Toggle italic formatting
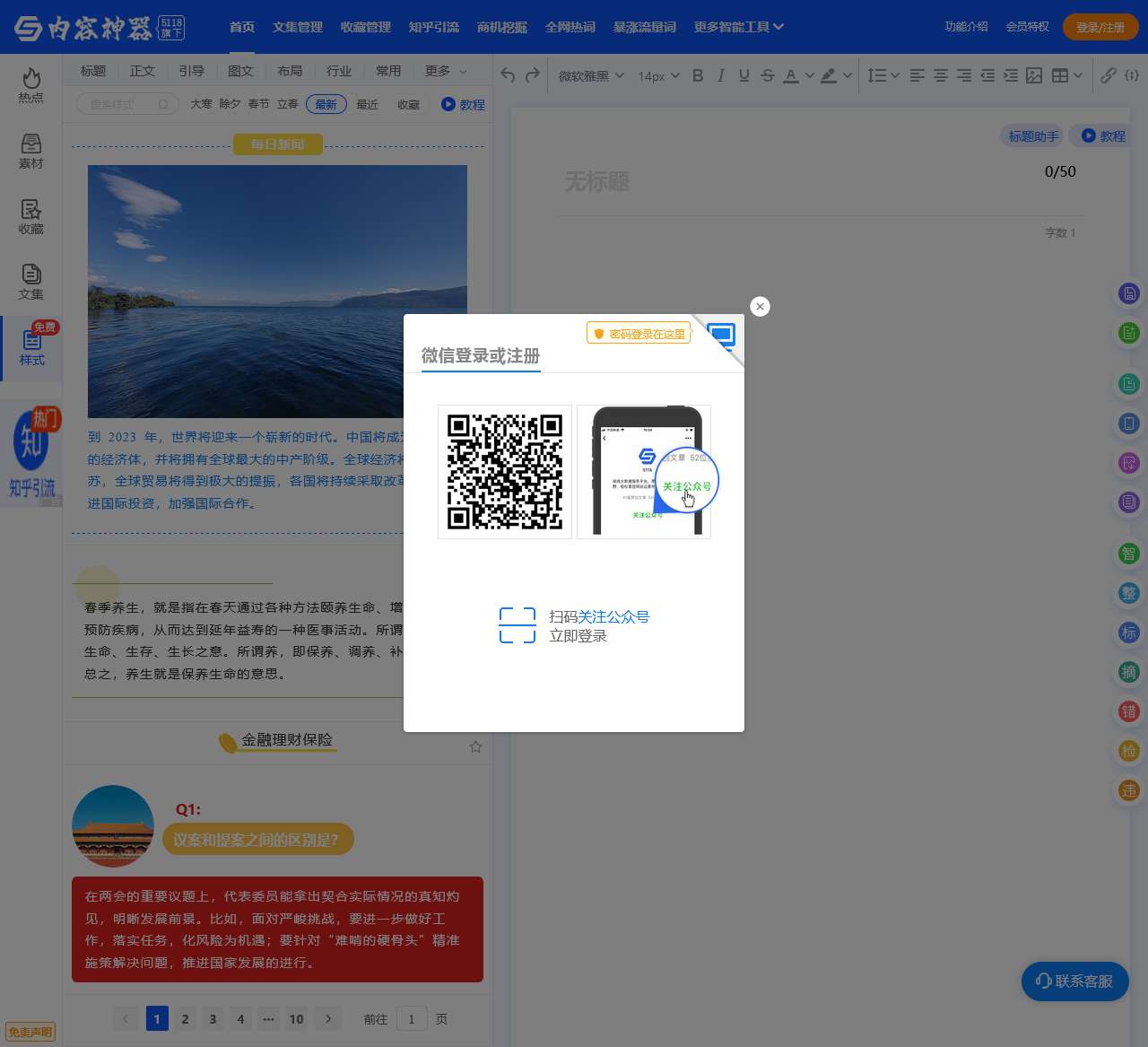 pyautogui.click(x=721, y=76)
